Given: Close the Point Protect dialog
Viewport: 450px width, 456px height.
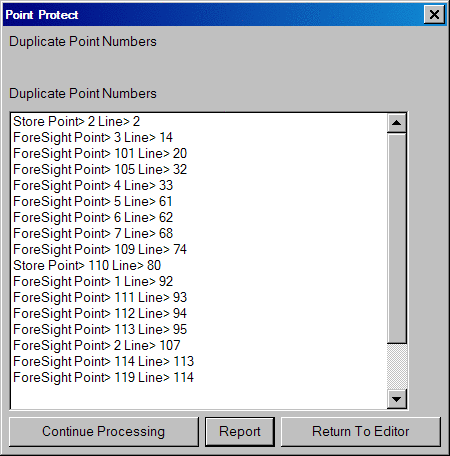Looking at the screenshot, I should pyautogui.click(x=434, y=15).
